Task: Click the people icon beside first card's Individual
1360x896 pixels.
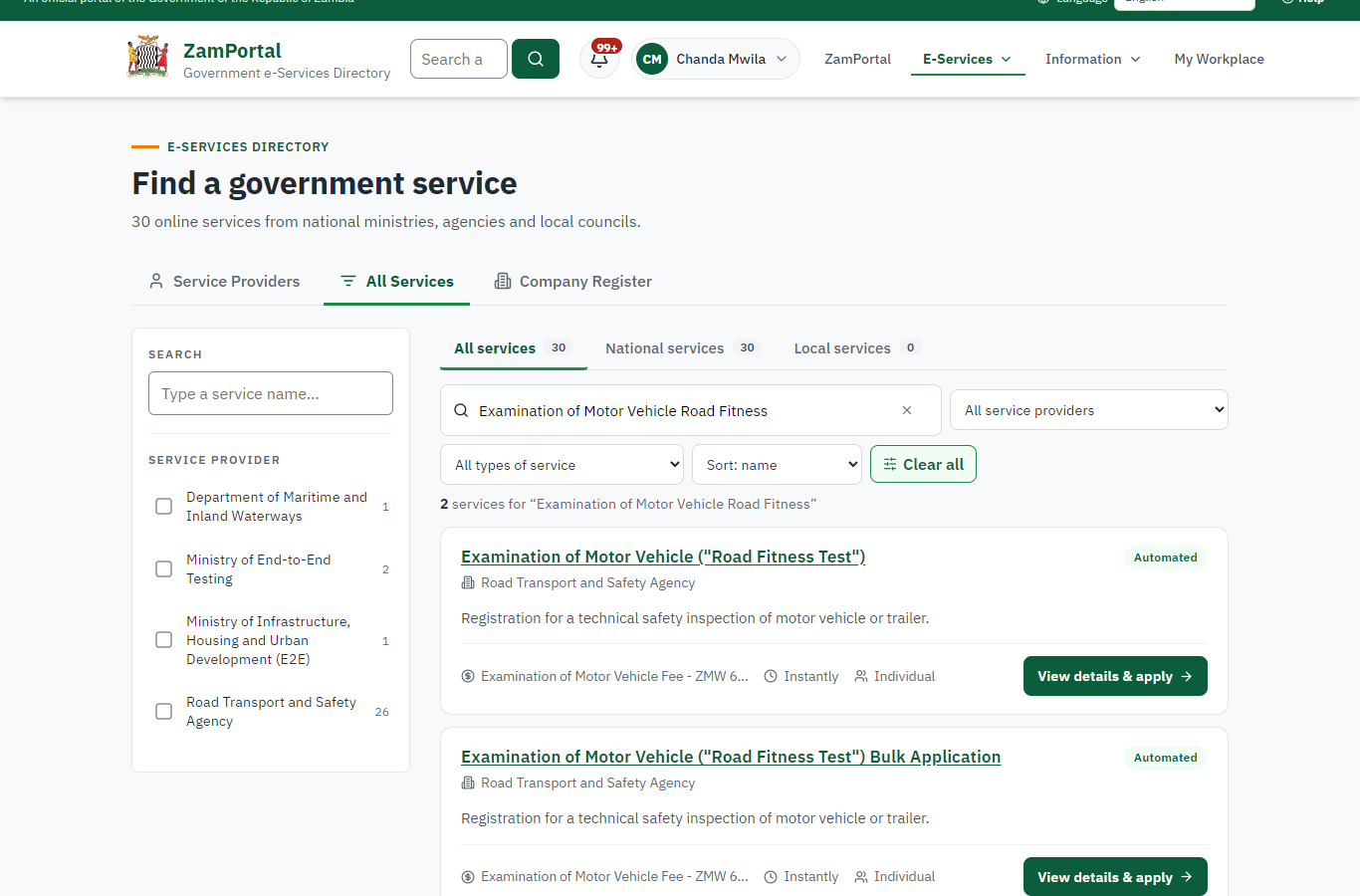Action: (861, 676)
